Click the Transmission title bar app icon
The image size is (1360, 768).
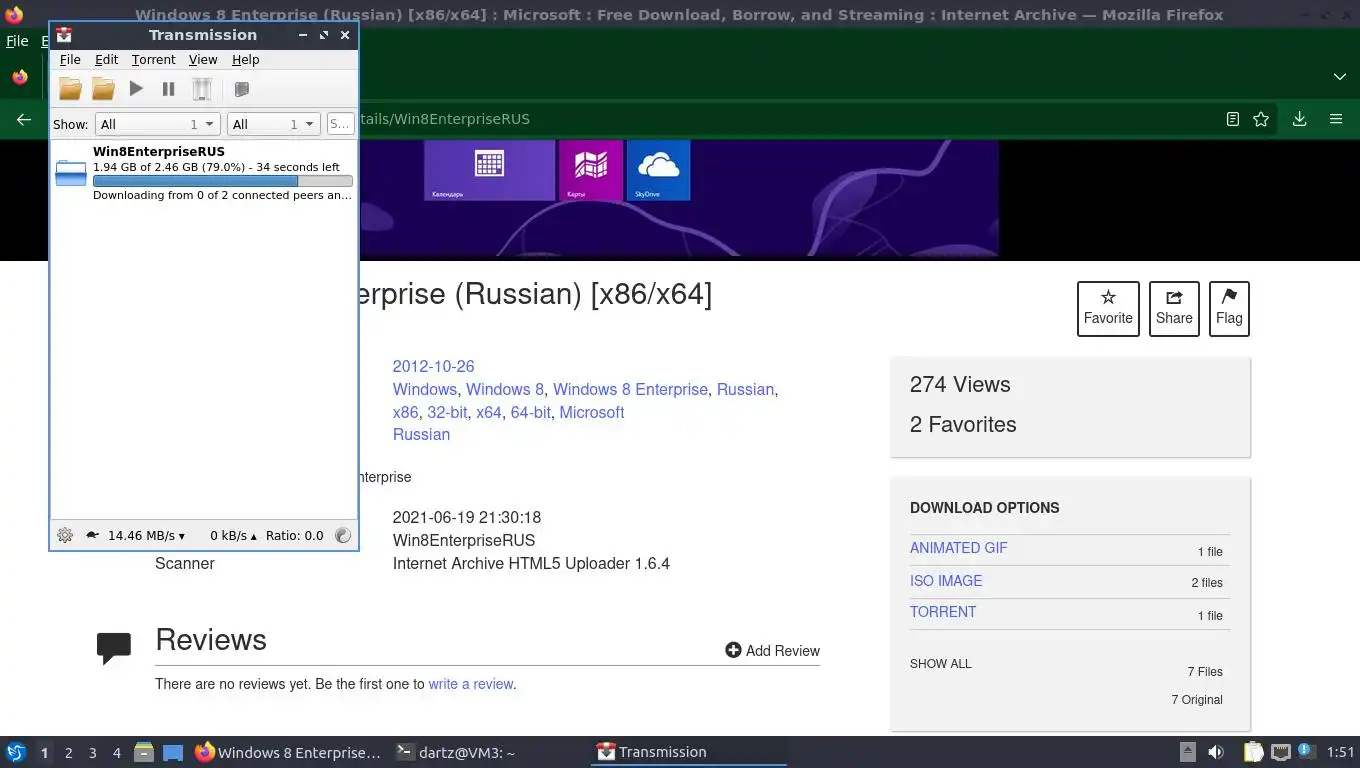pos(64,34)
